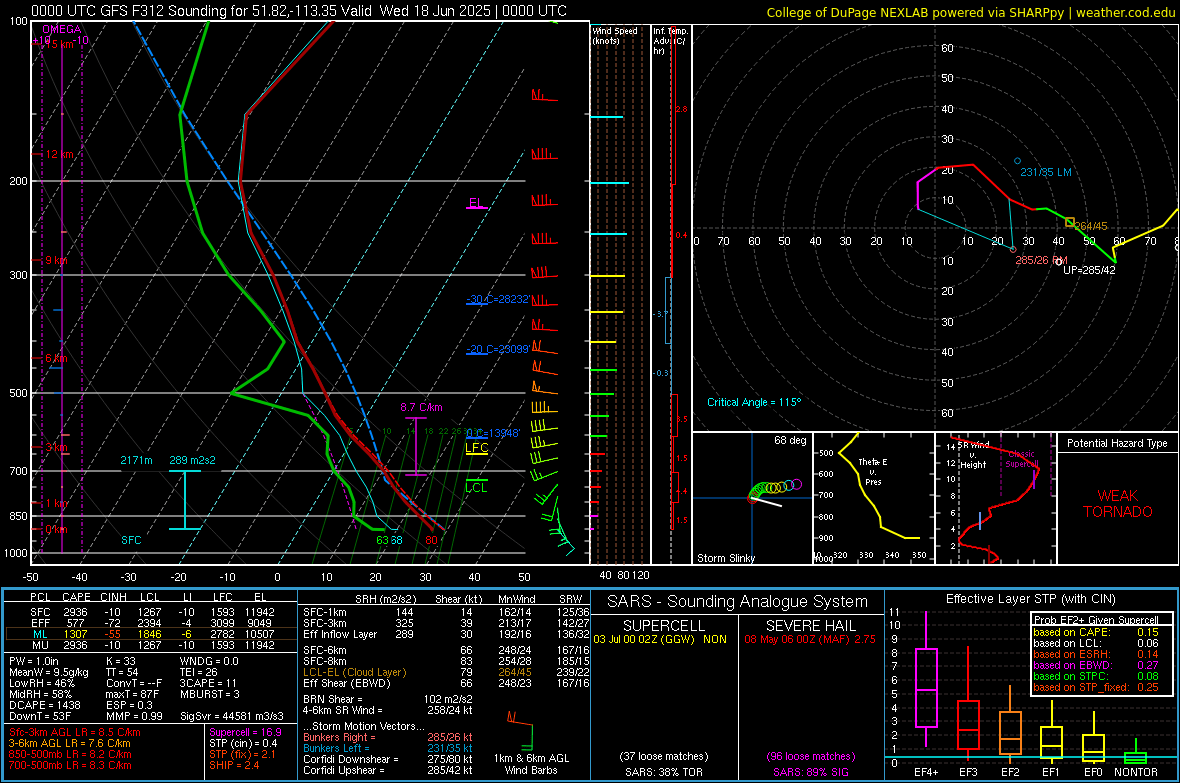Click the WEAK TORNADO hazard text
This screenshot has width=1180, height=783.
[1118, 504]
